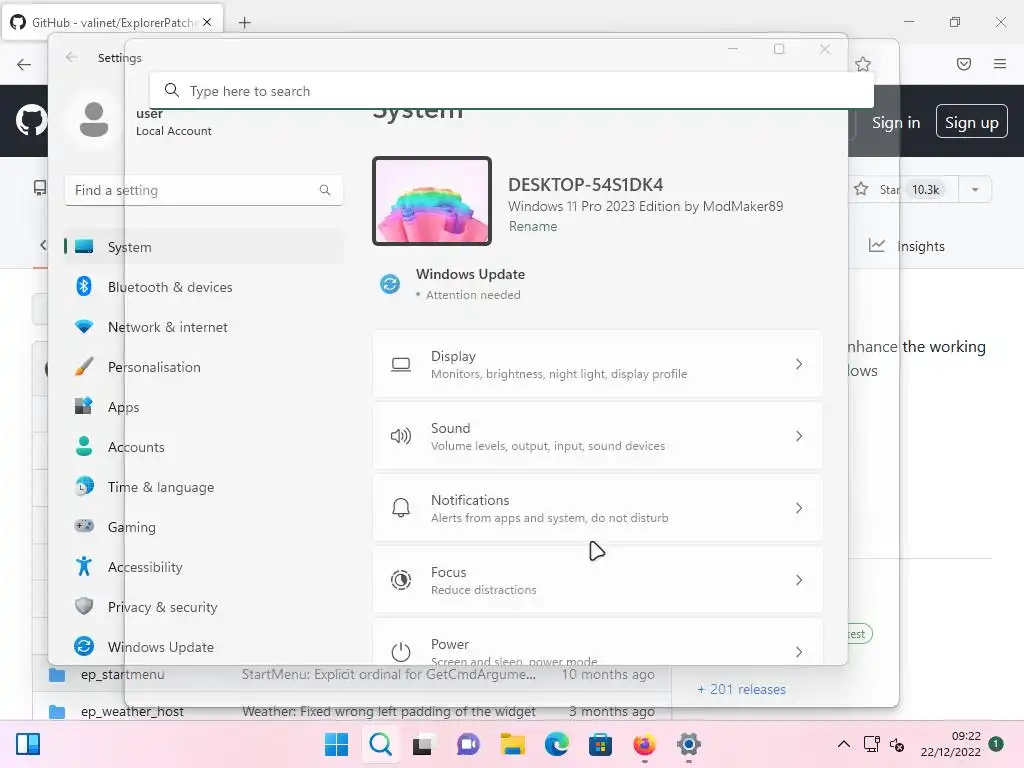Open the Insights tab on GitHub

pyautogui.click(x=907, y=246)
